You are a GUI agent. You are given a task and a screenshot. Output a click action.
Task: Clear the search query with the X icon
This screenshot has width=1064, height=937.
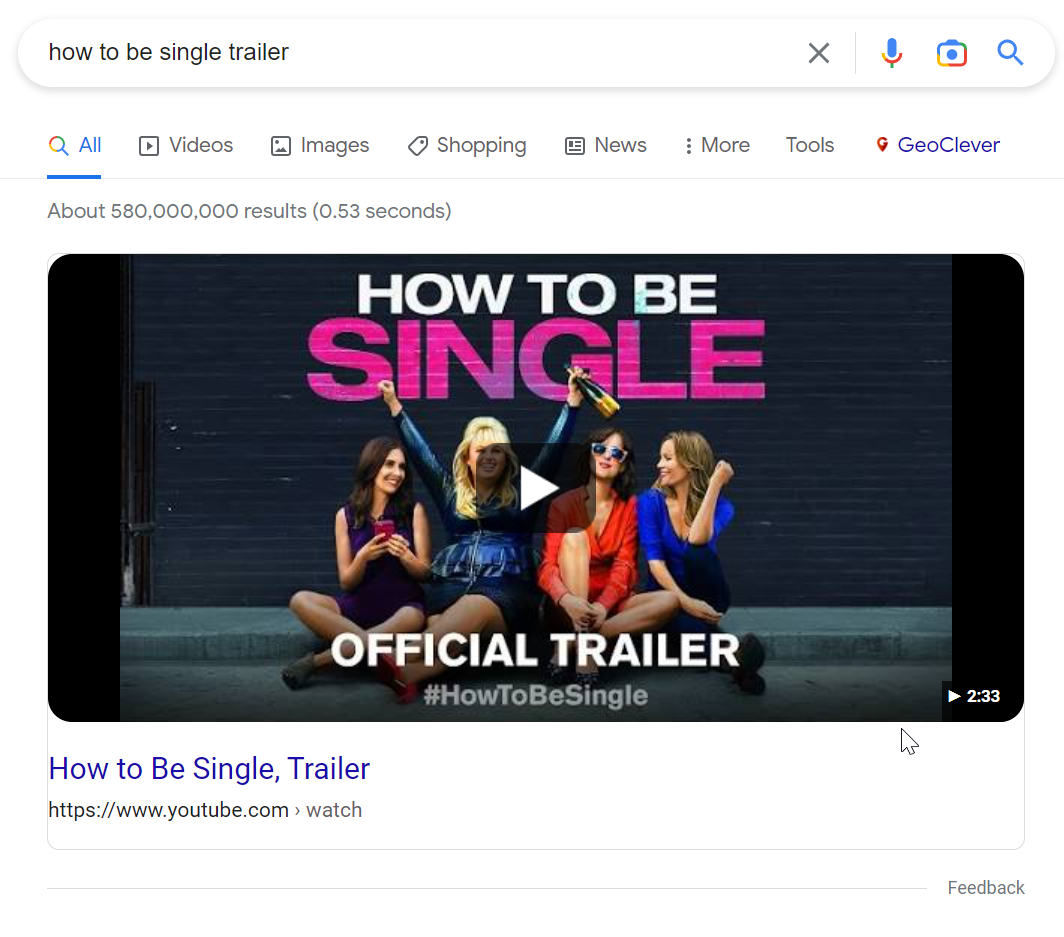[x=818, y=53]
